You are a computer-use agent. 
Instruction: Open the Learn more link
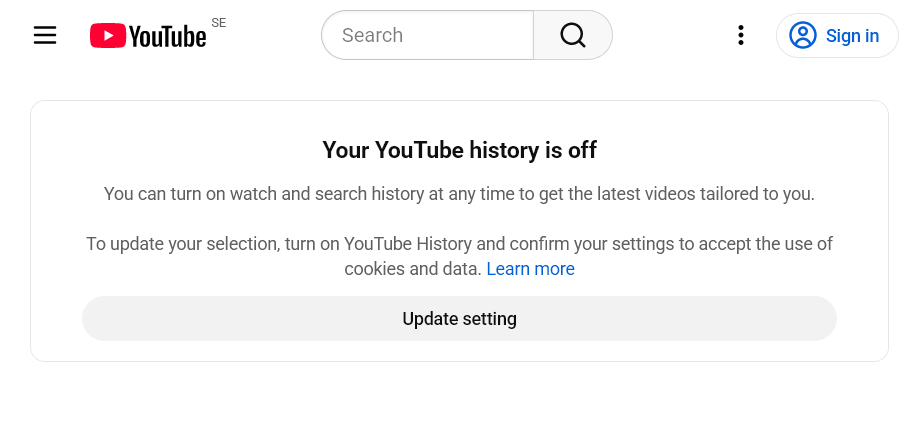pos(530,269)
